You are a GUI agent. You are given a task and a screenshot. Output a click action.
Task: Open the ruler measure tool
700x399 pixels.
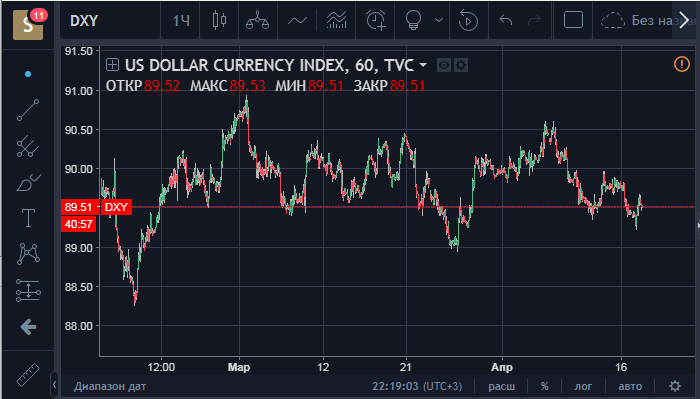coord(28,375)
